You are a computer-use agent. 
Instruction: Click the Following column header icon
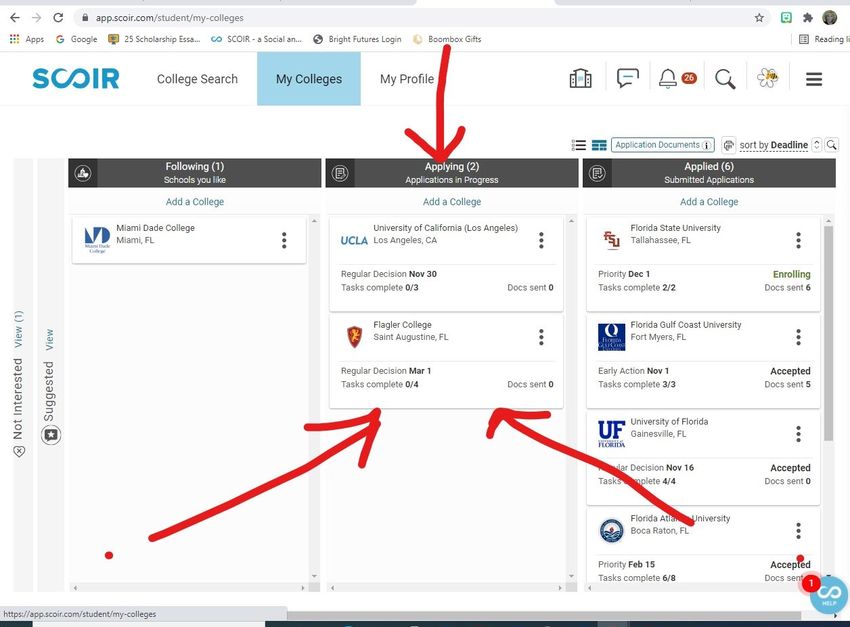[x=83, y=173]
